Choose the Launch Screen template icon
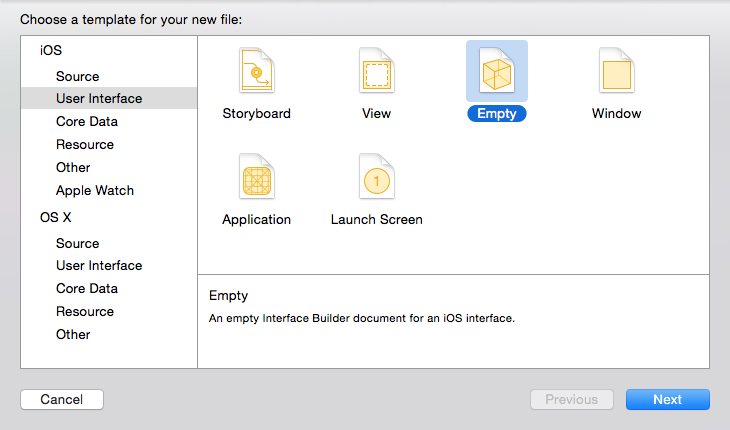This screenshot has height=430, width=730. (x=377, y=177)
